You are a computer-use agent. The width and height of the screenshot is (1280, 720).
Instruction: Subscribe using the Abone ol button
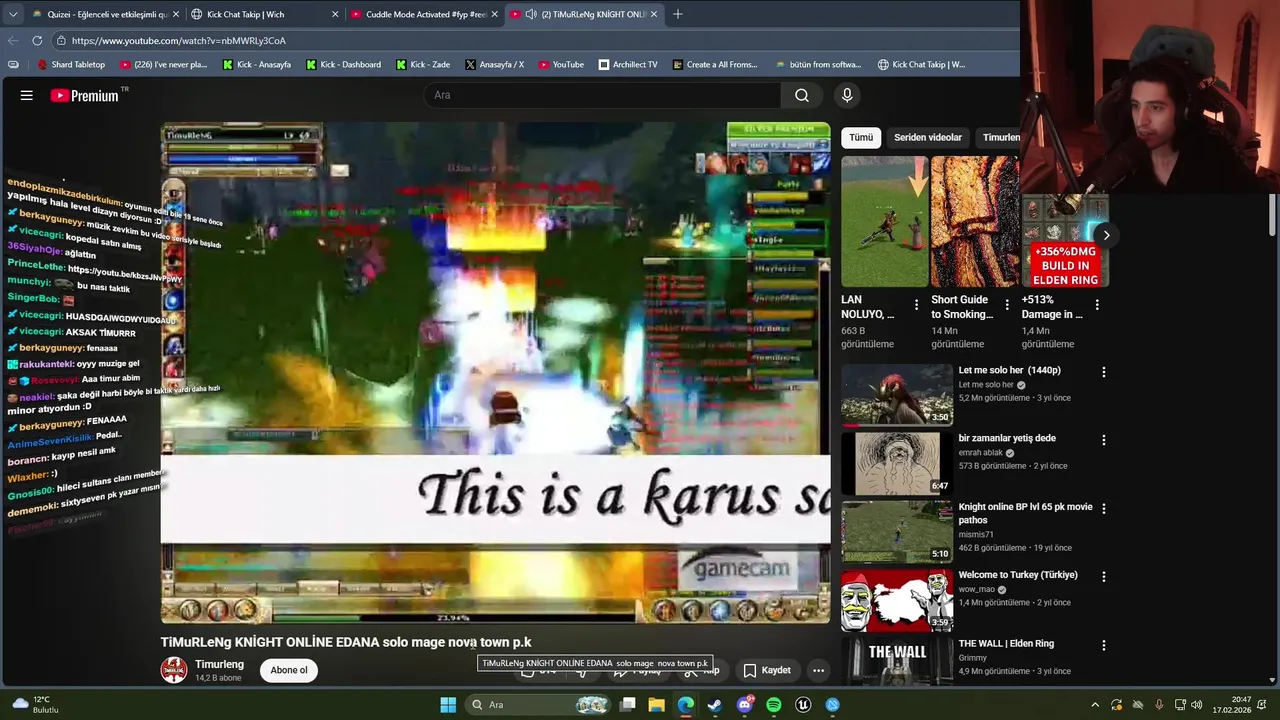pyautogui.click(x=289, y=670)
